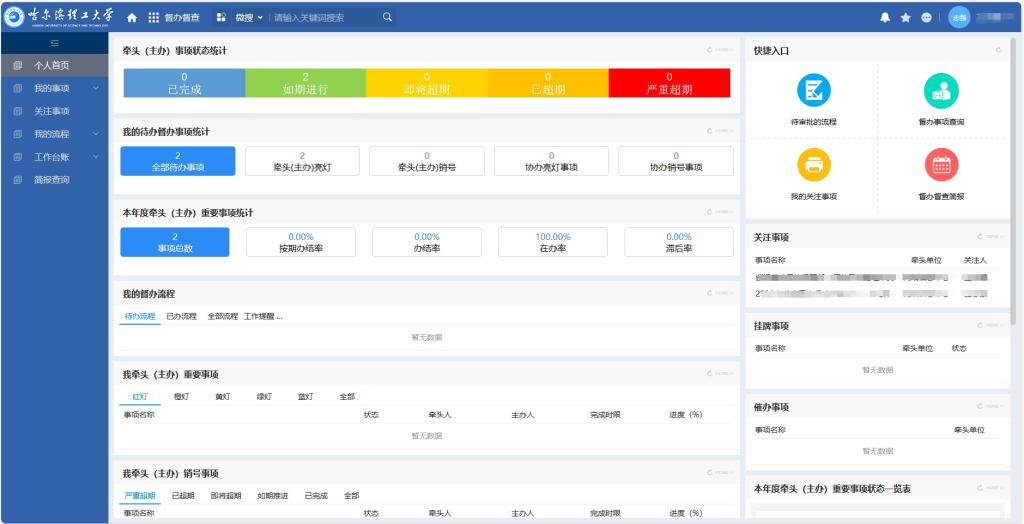Select the 橙灯 tab
This screenshot has height=524, width=1024.
pos(181,396)
